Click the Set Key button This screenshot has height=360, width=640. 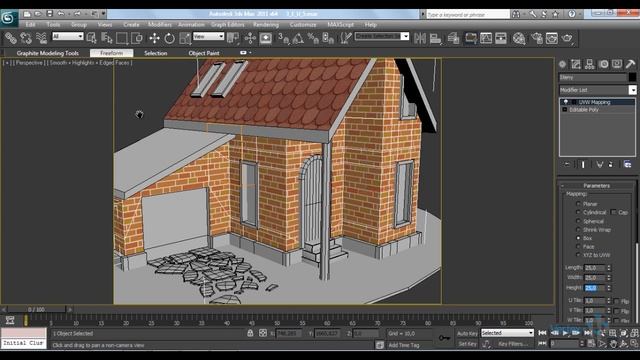tap(467, 344)
